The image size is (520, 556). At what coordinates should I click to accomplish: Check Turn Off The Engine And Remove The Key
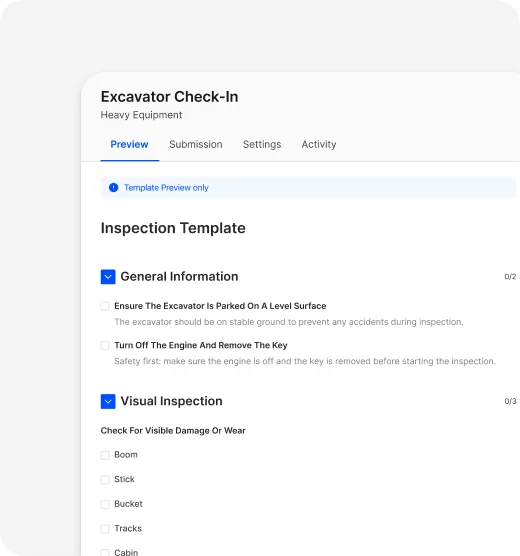105,345
